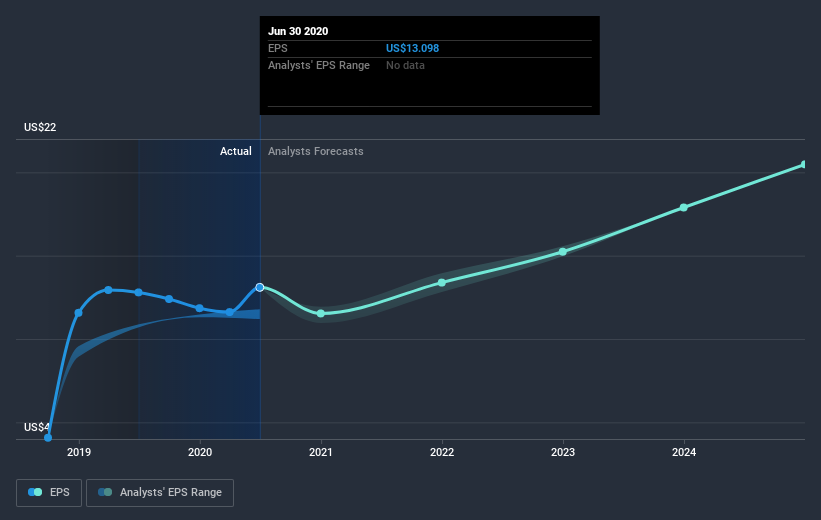
Task: Select the 2023 forecast data point
Action: pos(563,252)
